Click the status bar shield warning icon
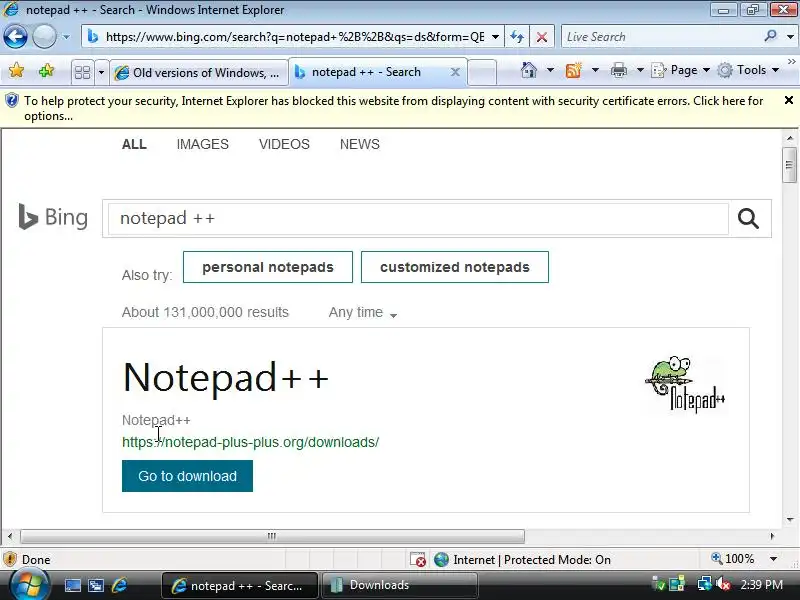 (x=10, y=560)
